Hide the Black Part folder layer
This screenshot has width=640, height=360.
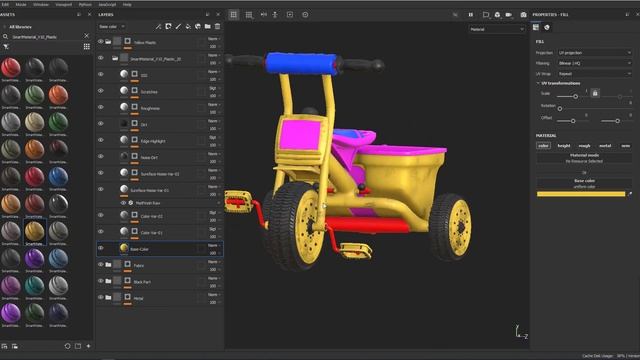pos(100,281)
